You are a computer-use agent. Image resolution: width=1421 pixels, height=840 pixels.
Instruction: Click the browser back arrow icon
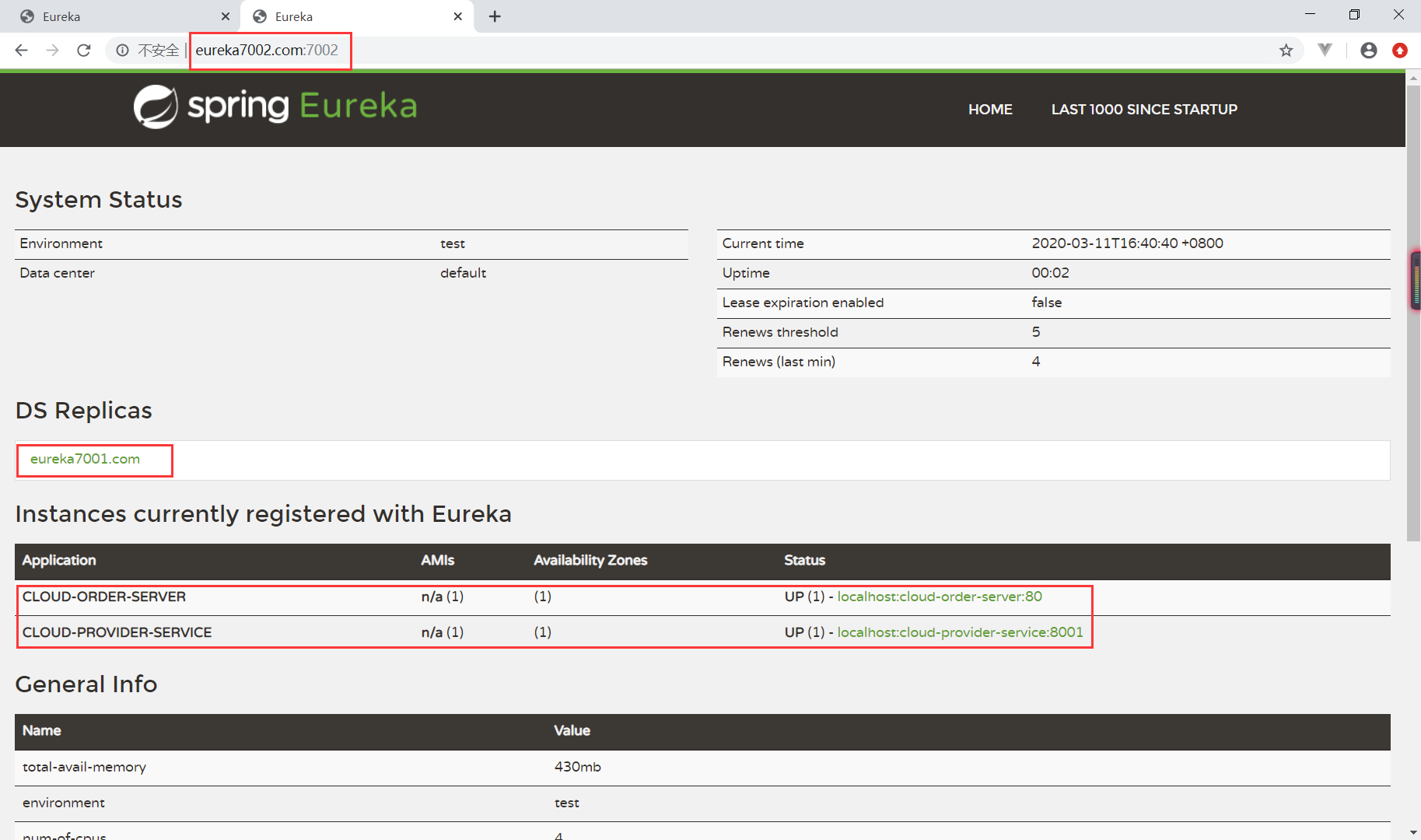tap(22, 51)
